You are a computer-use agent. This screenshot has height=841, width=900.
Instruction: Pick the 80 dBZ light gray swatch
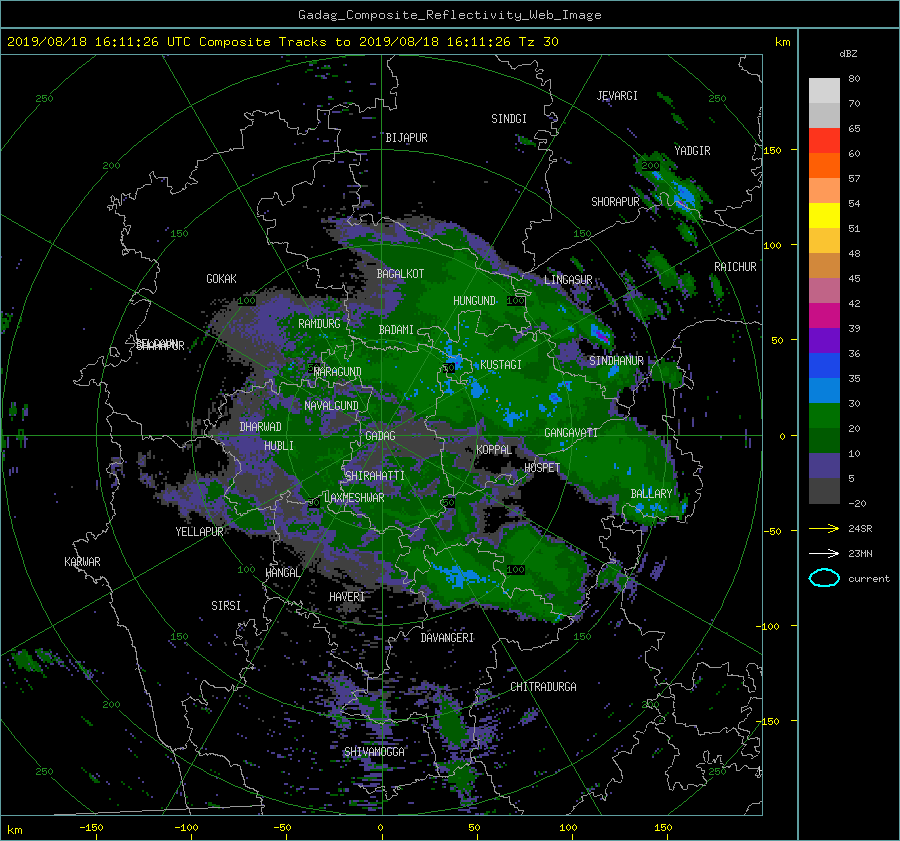[x=824, y=91]
